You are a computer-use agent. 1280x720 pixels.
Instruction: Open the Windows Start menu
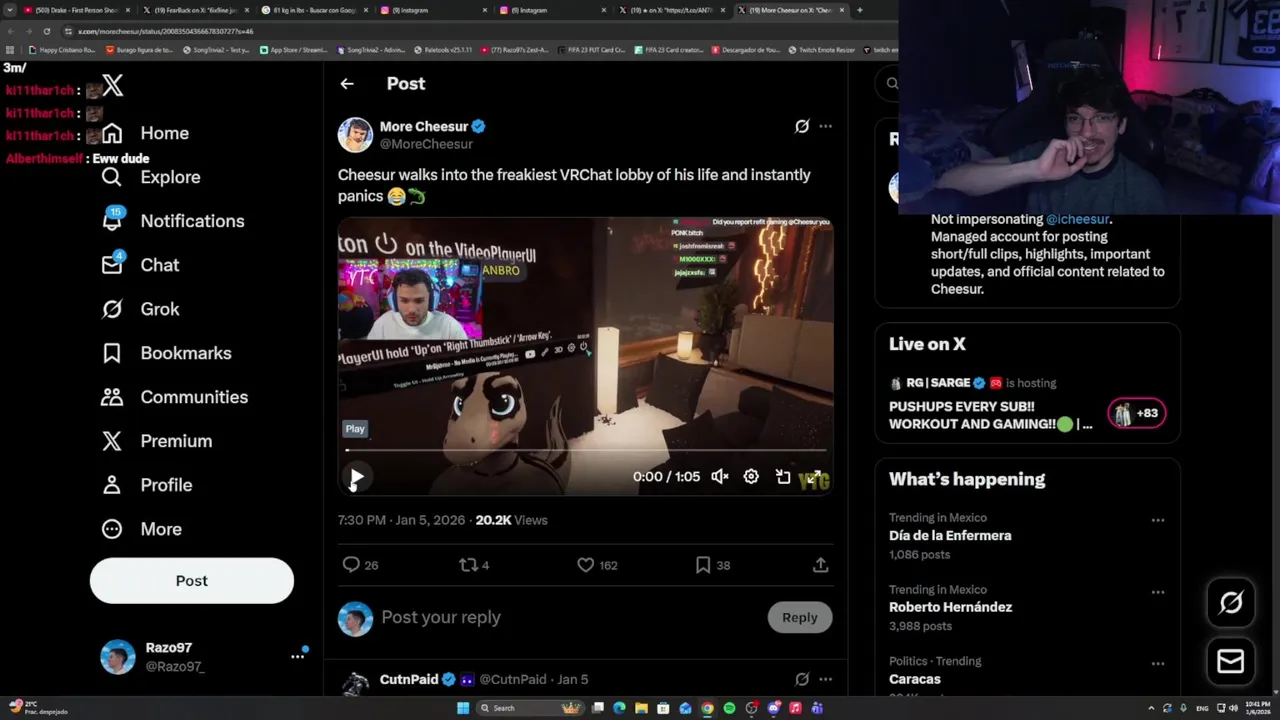463,708
